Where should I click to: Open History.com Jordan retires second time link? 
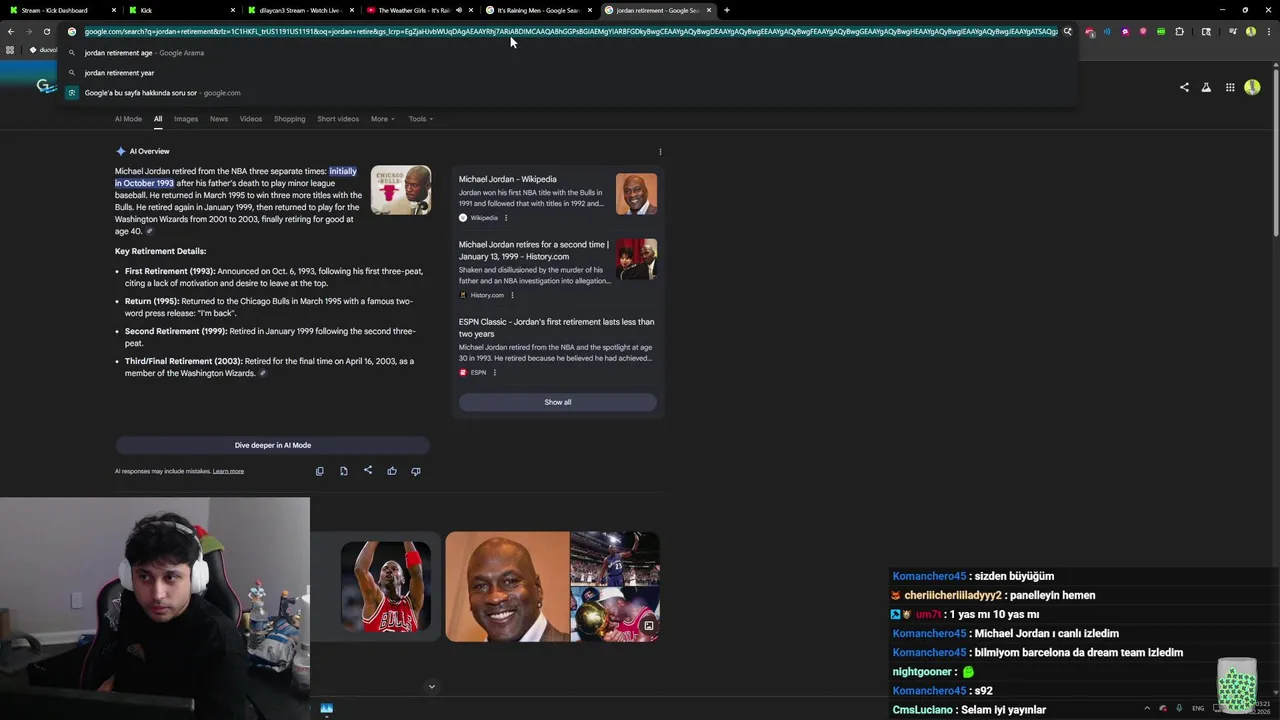click(534, 250)
